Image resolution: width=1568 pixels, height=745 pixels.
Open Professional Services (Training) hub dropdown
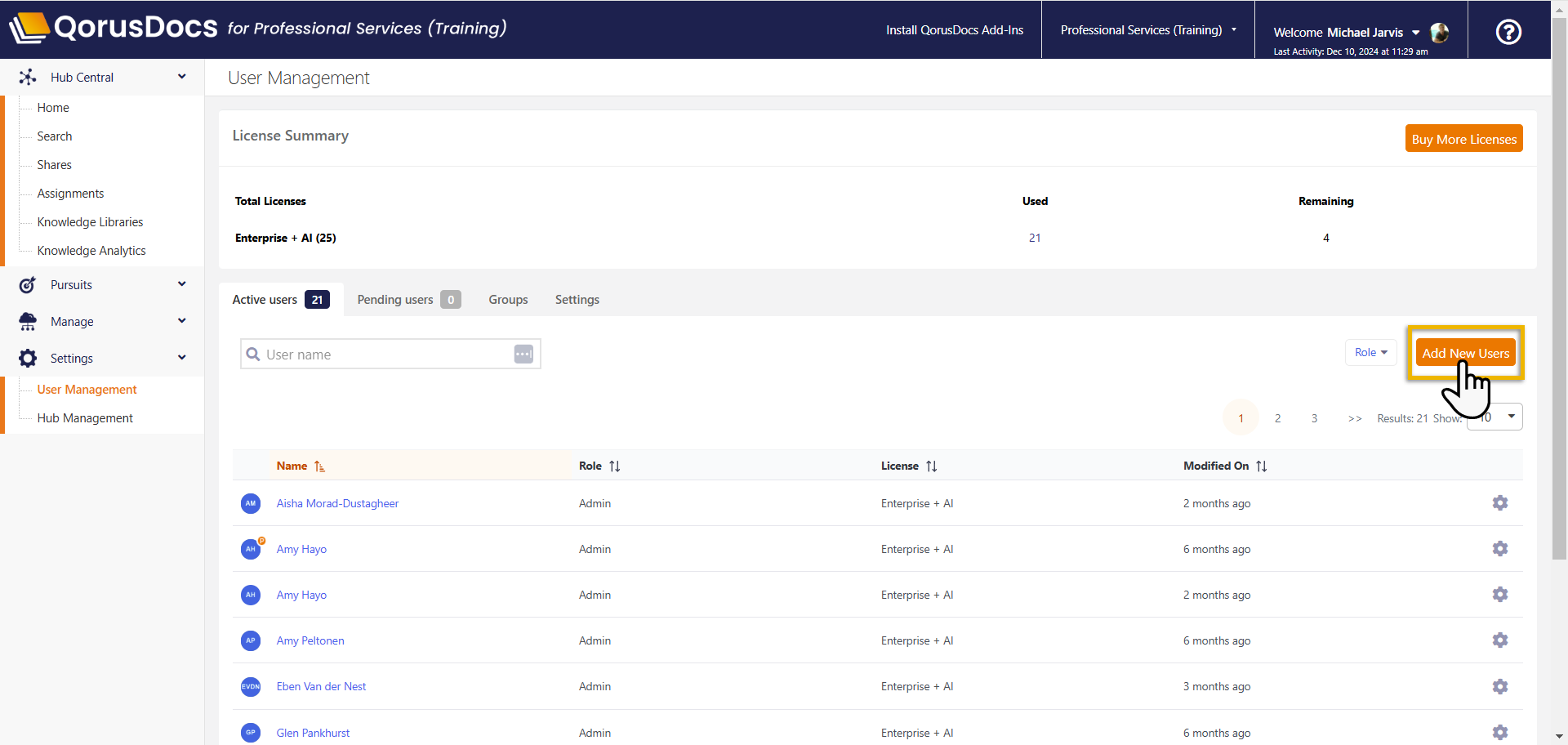click(x=1148, y=30)
